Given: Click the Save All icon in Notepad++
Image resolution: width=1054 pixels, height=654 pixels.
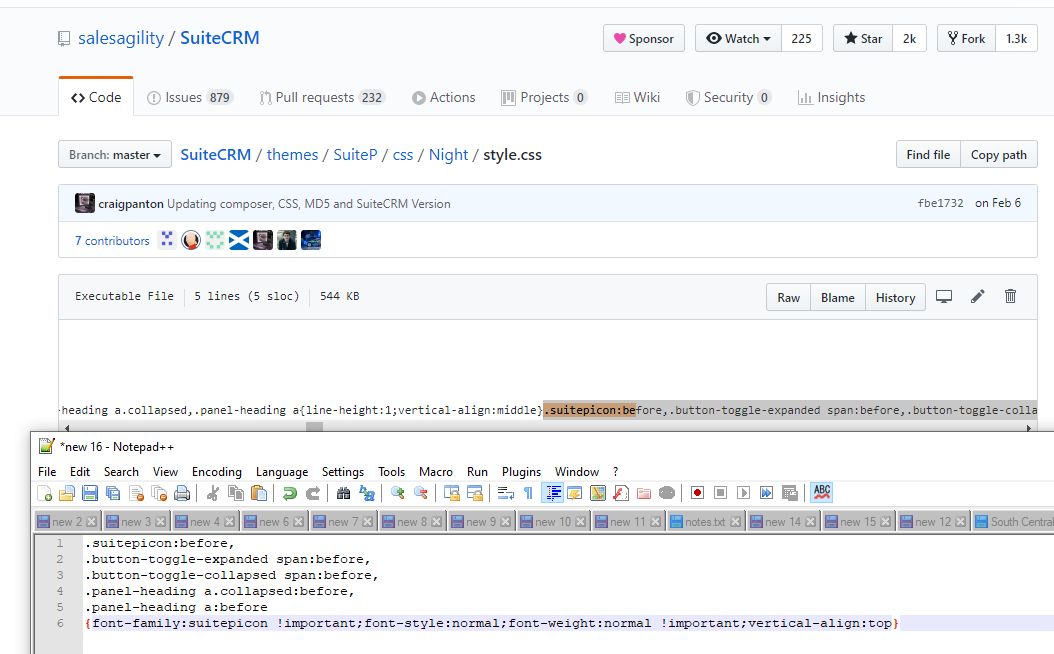Looking at the screenshot, I should (113, 493).
